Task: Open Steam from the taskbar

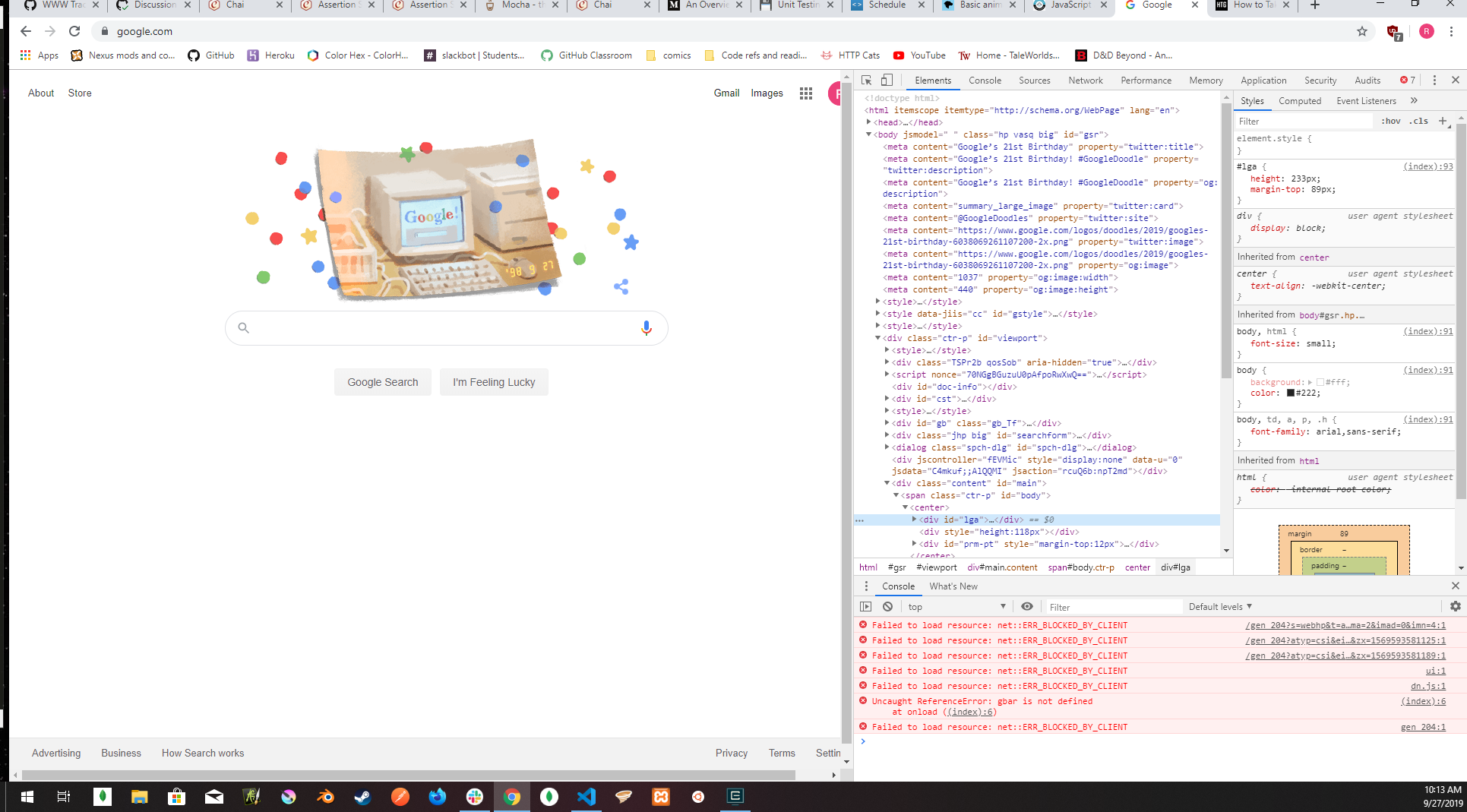Action: point(362,796)
